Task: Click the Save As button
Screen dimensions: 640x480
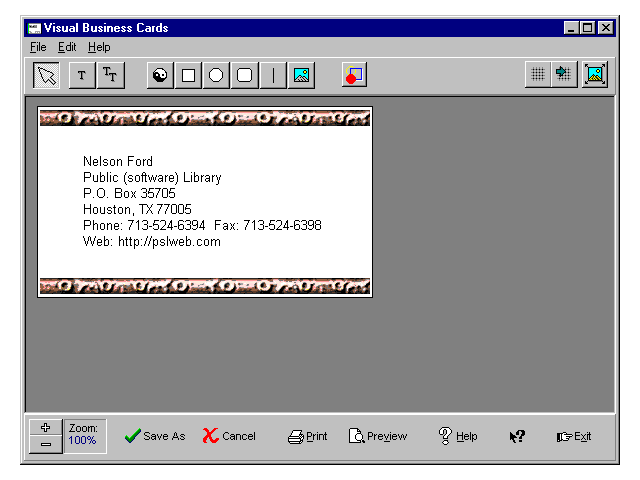Action: click(x=155, y=436)
